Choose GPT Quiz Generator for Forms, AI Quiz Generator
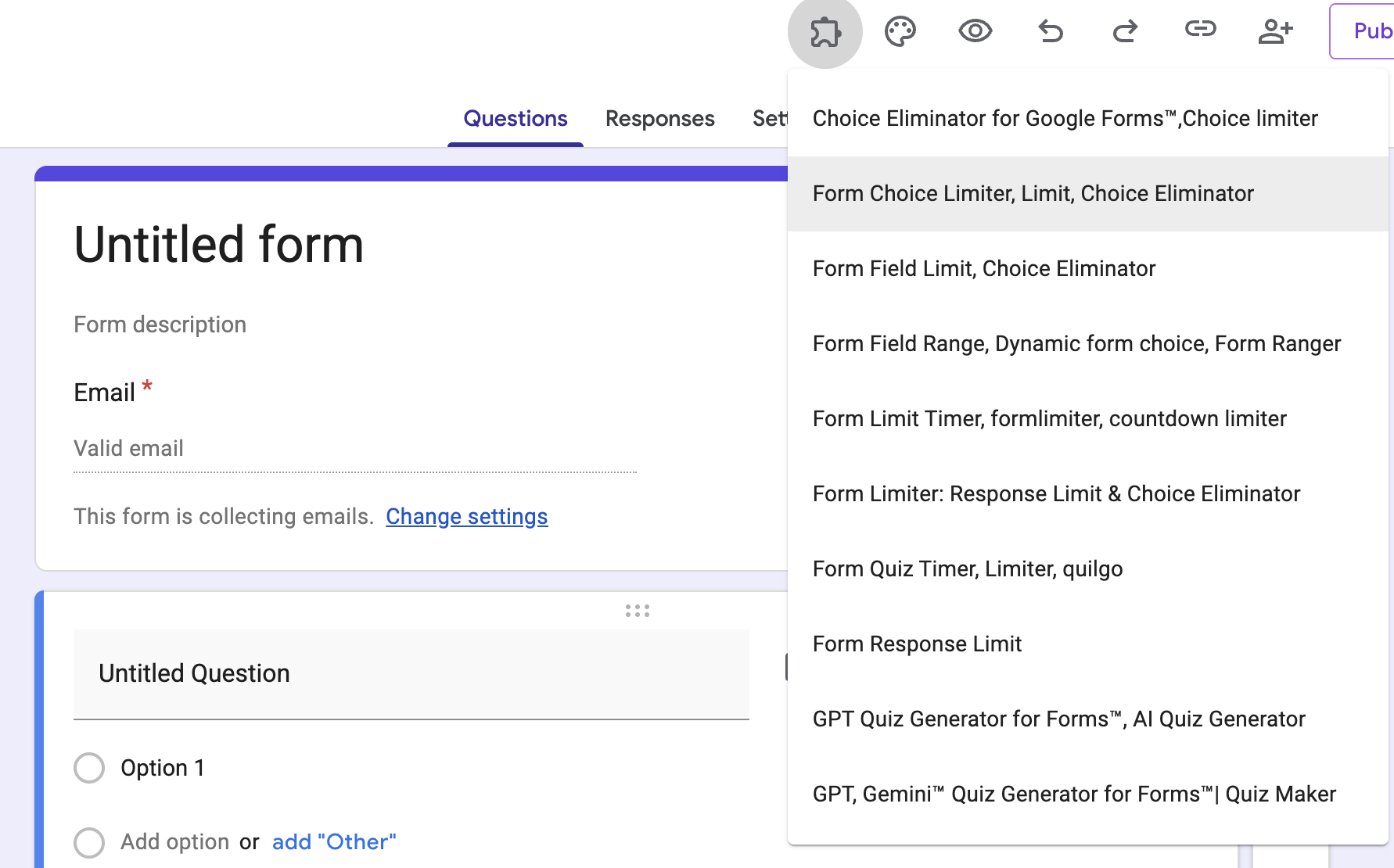 coord(1087,719)
